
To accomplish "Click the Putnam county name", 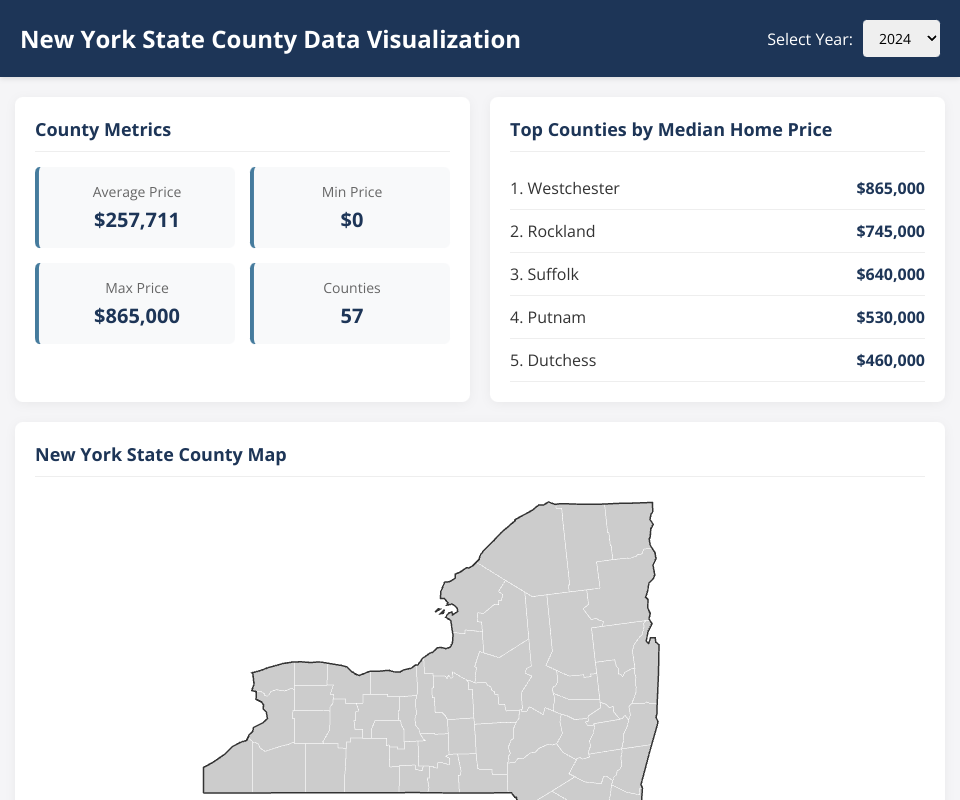I will tap(556, 317).
